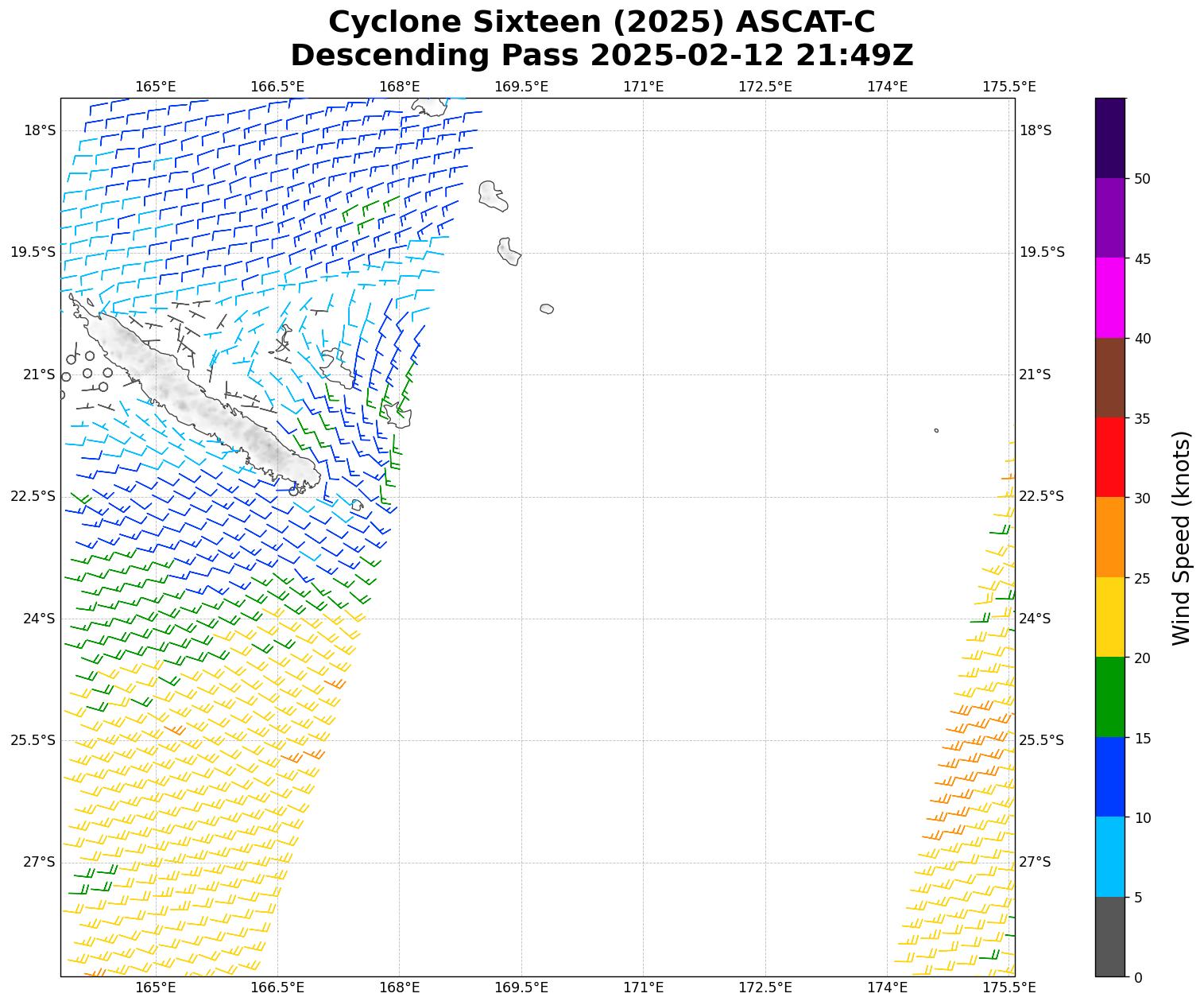The height and width of the screenshot is (1005, 1204).
Task: Click the tiny island near 174.5°E, 21.7°S
Action: pos(936,430)
